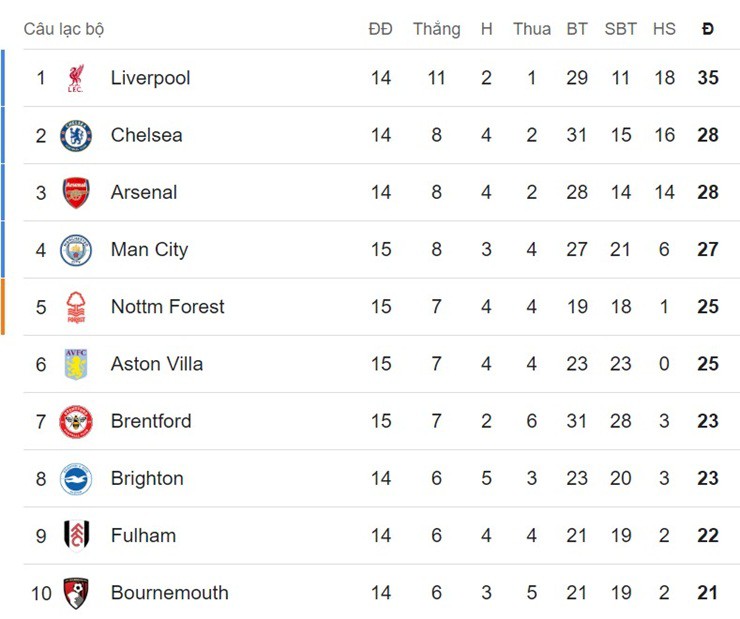The height and width of the screenshot is (619, 740).
Task: Click the Chelsea club badge
Action: (76, 135)
